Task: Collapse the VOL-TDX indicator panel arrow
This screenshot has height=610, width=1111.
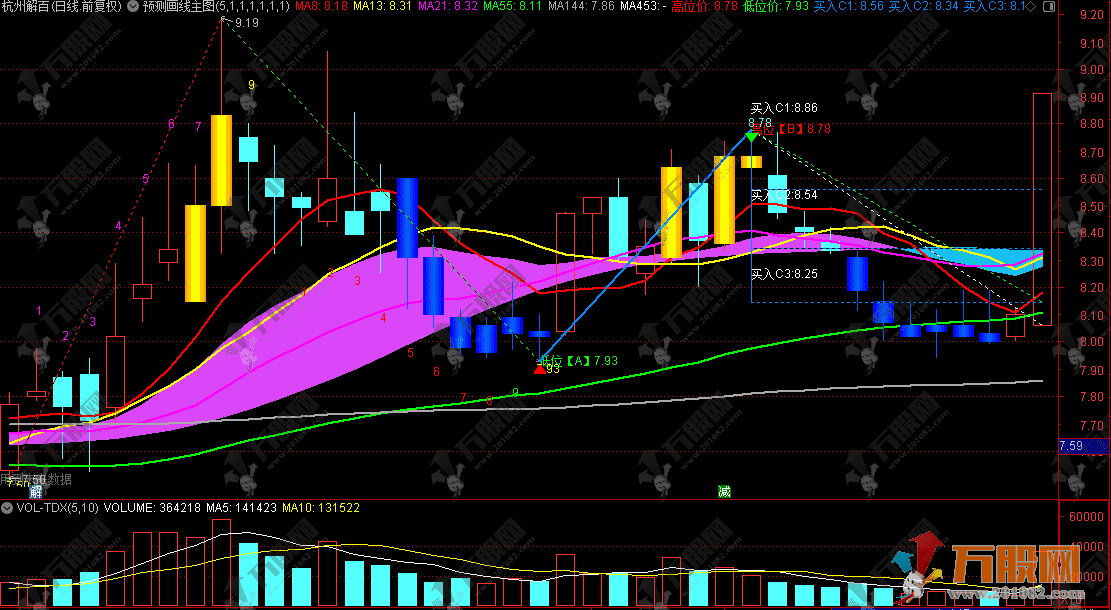Action: coord(8,508)
